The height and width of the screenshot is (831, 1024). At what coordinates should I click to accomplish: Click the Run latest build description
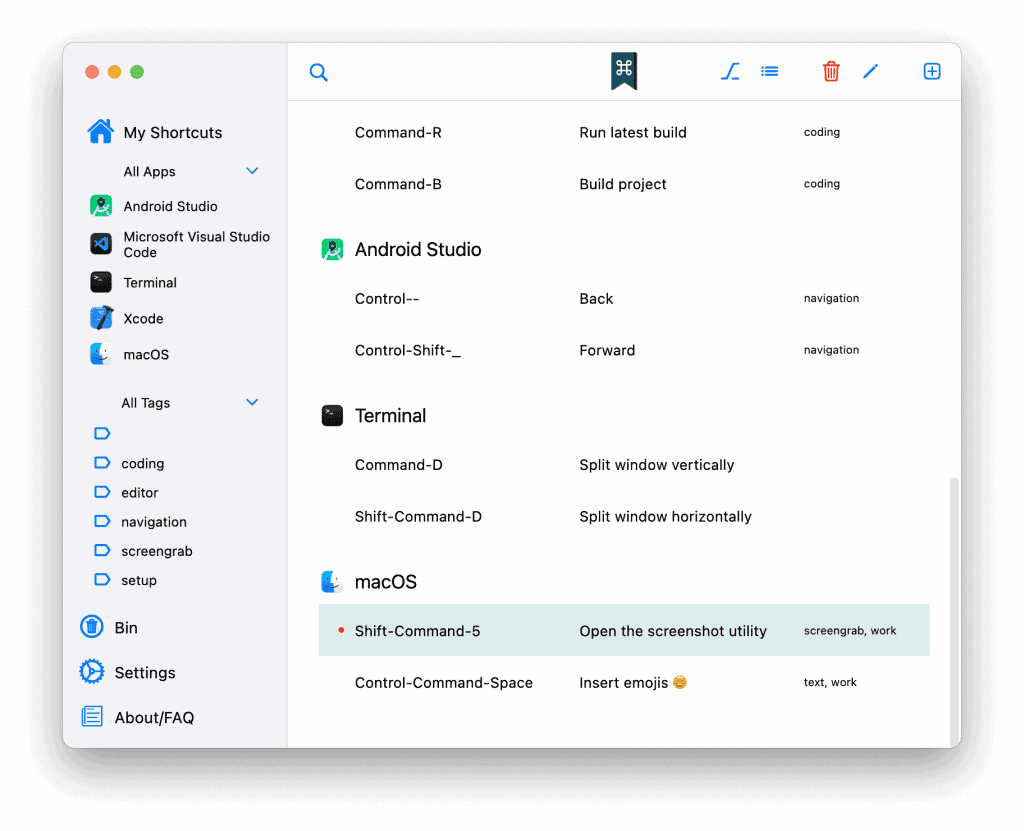[x=633, y=133]
